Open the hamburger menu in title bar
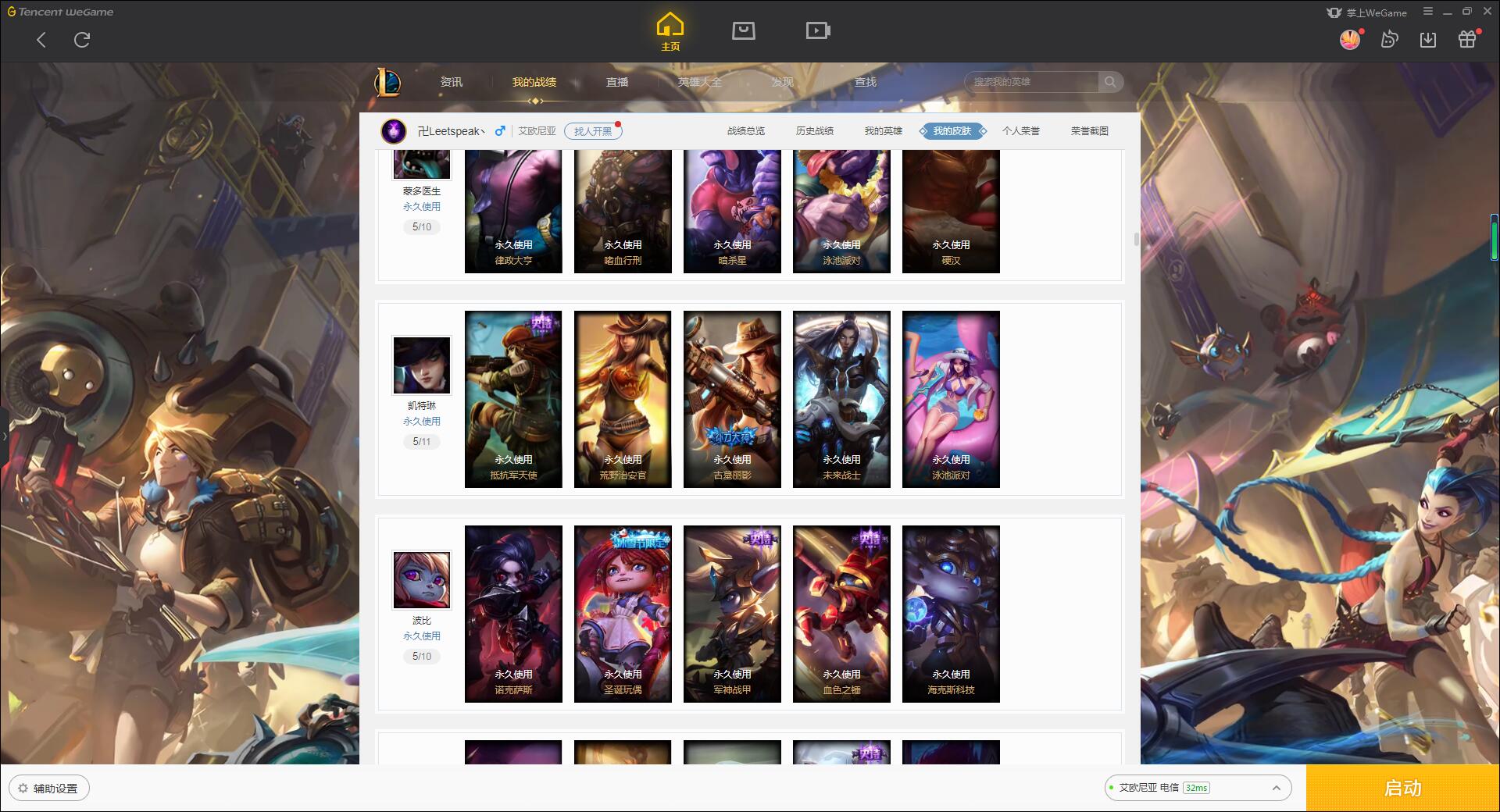1500x812 pixels. (x=1428, y=12)
